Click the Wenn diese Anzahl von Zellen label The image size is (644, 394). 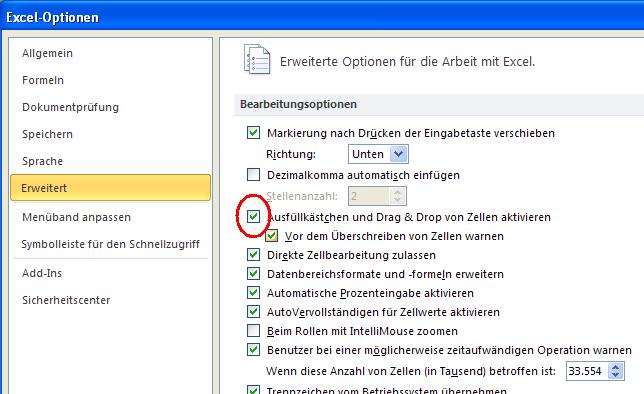pos(411,371)
